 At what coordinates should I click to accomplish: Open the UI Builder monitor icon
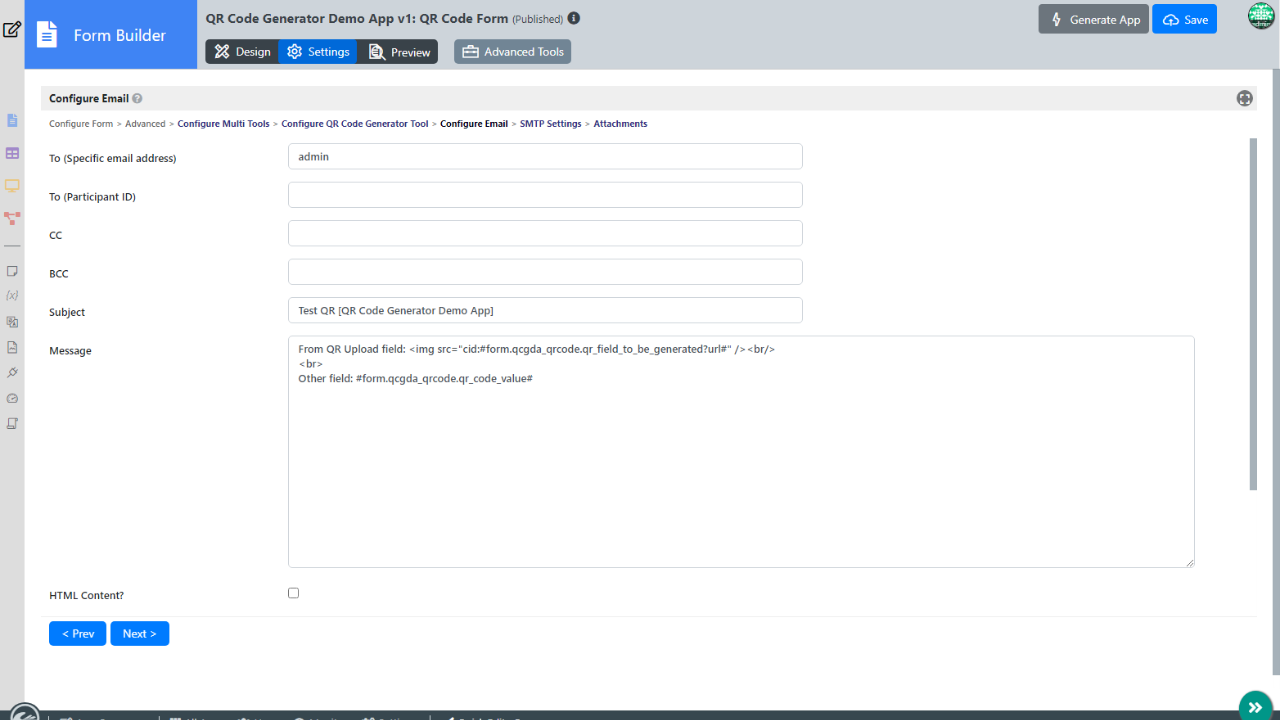[x=12, y=185]
